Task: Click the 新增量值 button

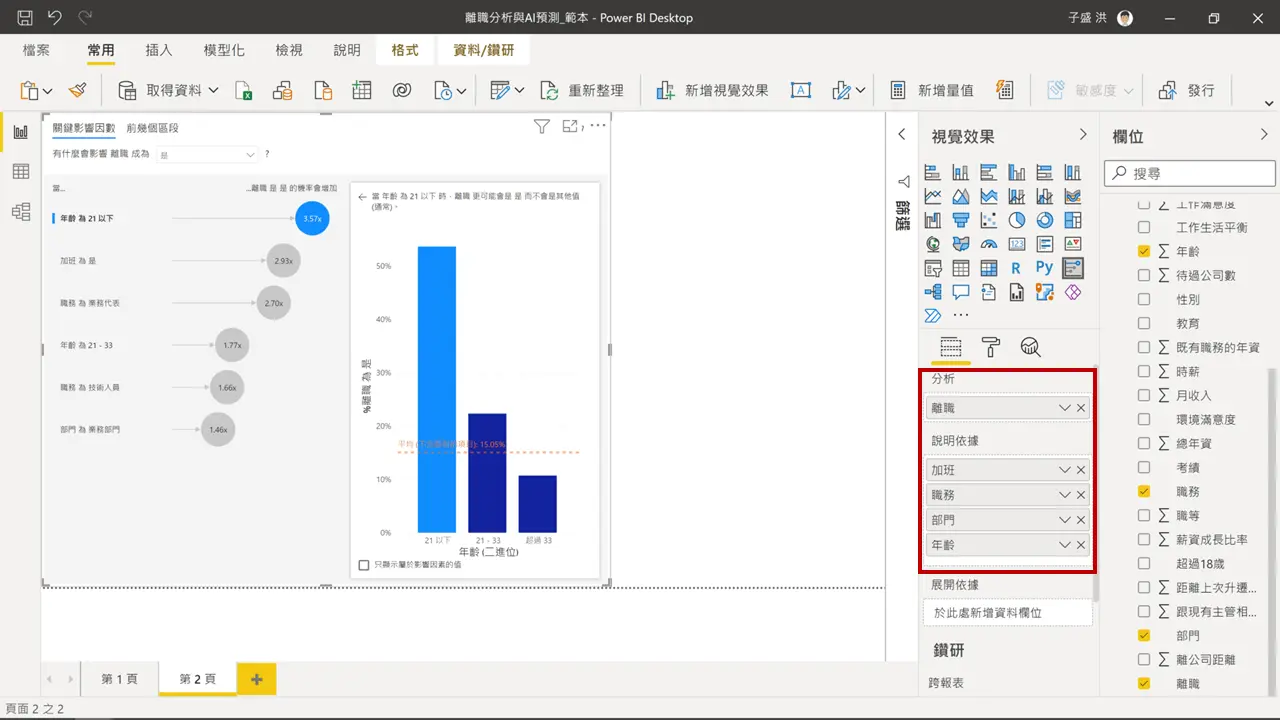Action: 932,90
